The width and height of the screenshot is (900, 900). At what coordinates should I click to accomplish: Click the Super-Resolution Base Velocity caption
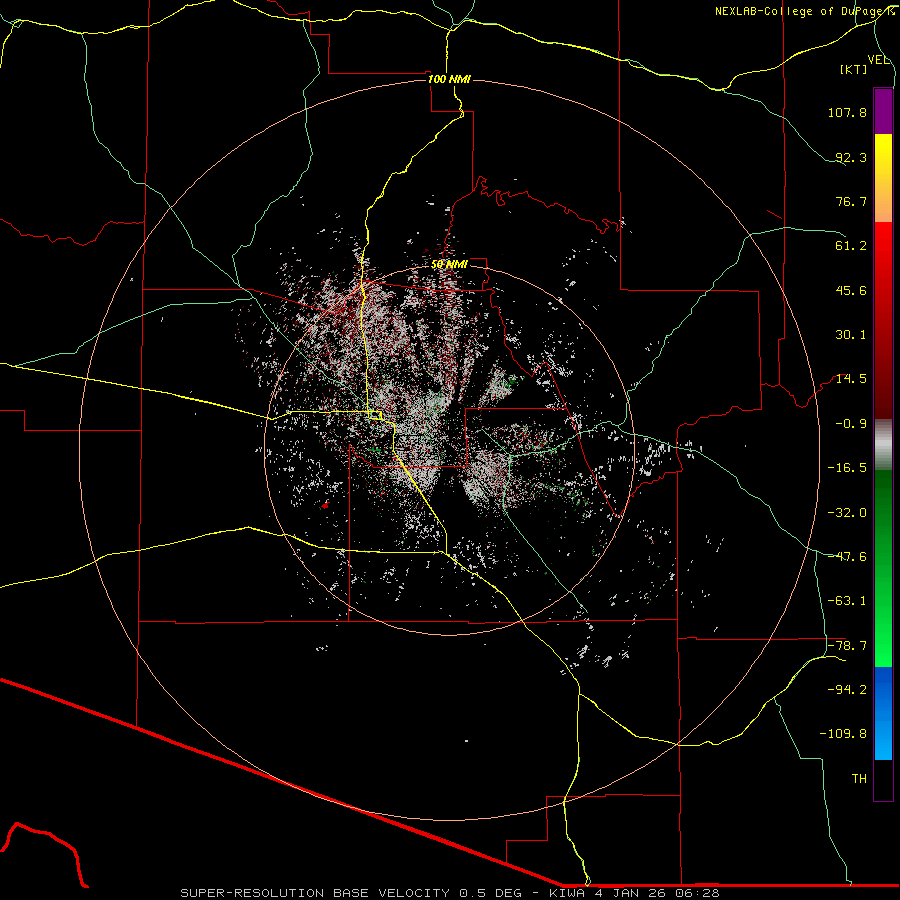click(449, 893)
